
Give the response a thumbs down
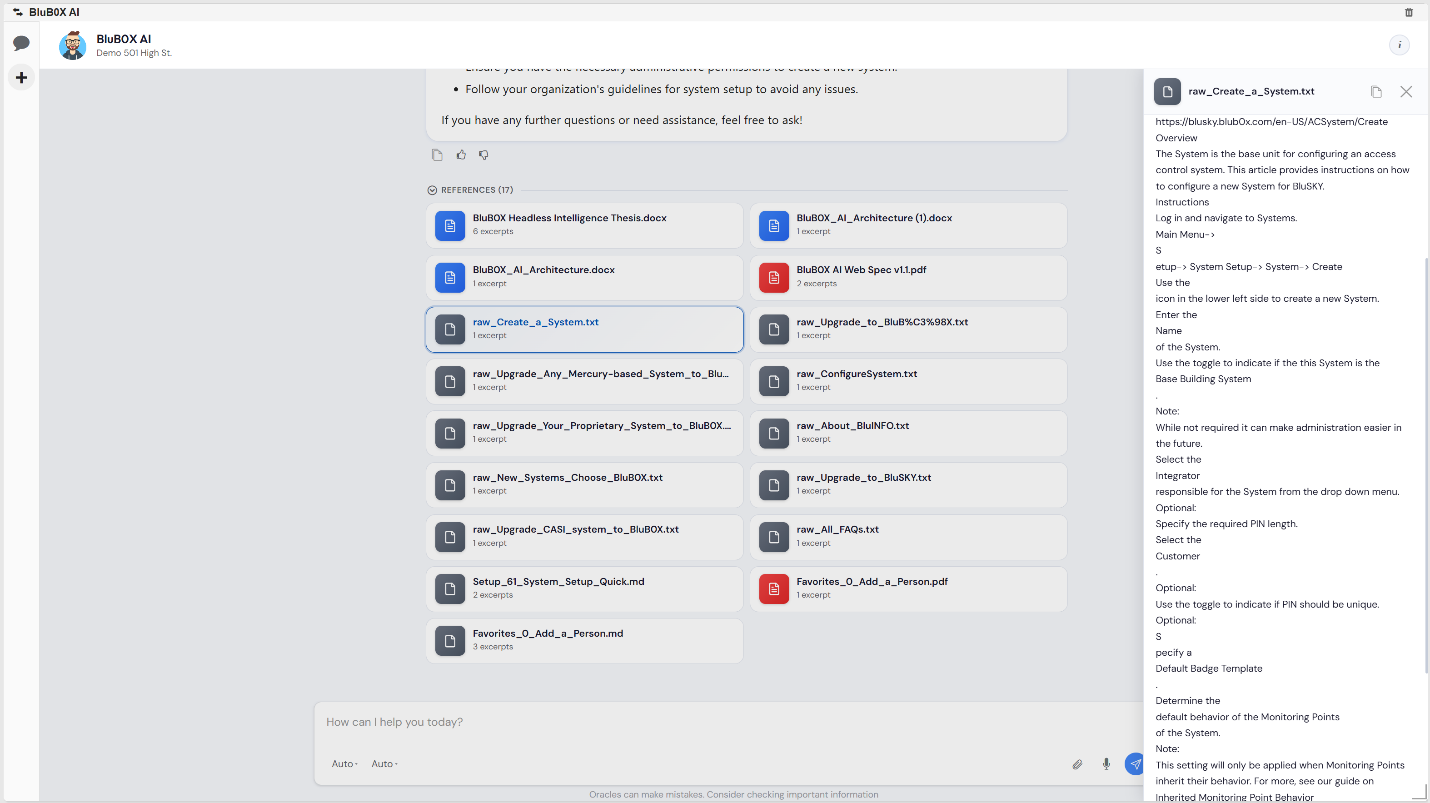tap(483, 155)
